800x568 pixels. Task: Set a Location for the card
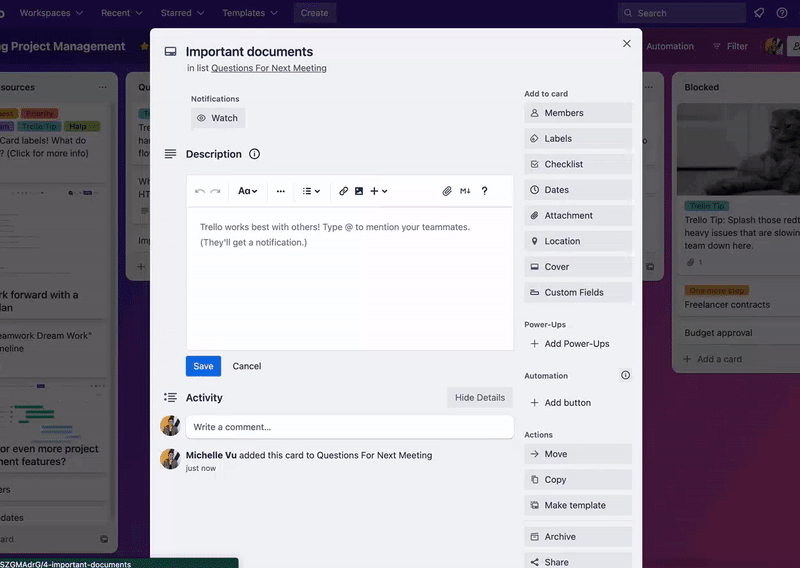[578, 241]
